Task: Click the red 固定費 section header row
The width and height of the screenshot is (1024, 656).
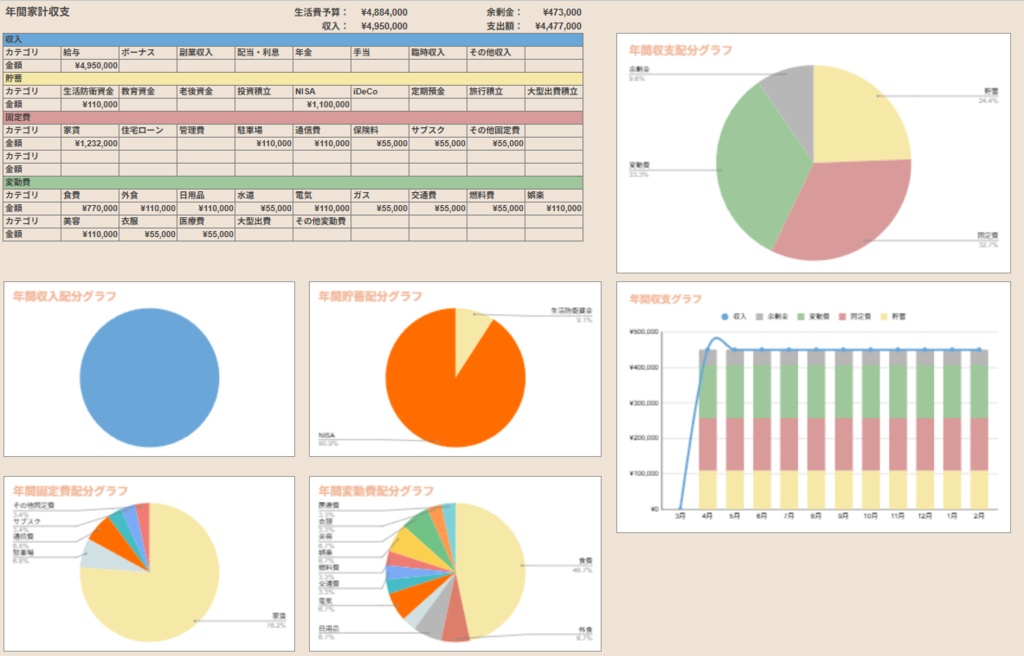Action: tap(293, 118)
